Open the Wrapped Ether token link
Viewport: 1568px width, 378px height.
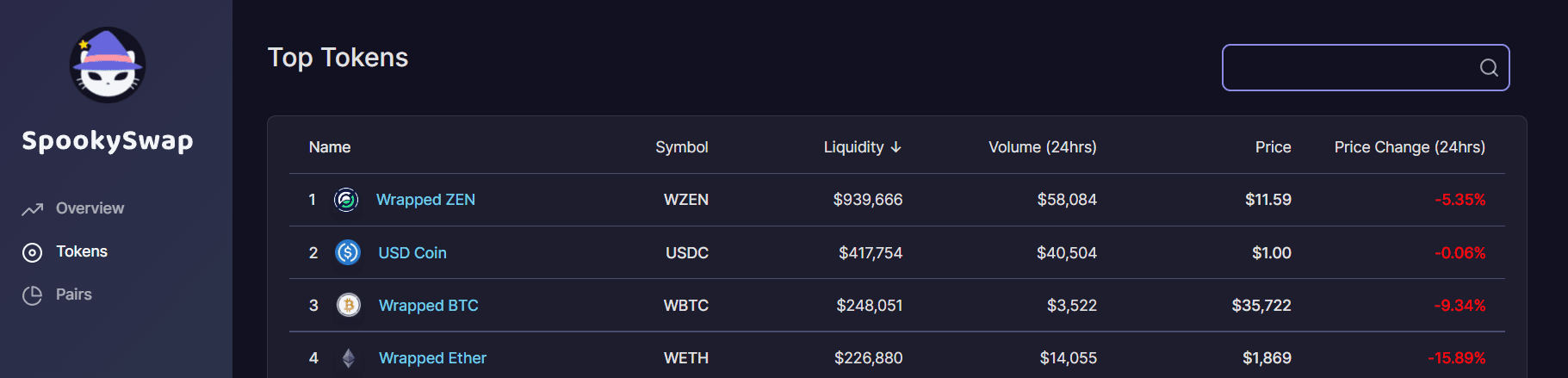432,358
